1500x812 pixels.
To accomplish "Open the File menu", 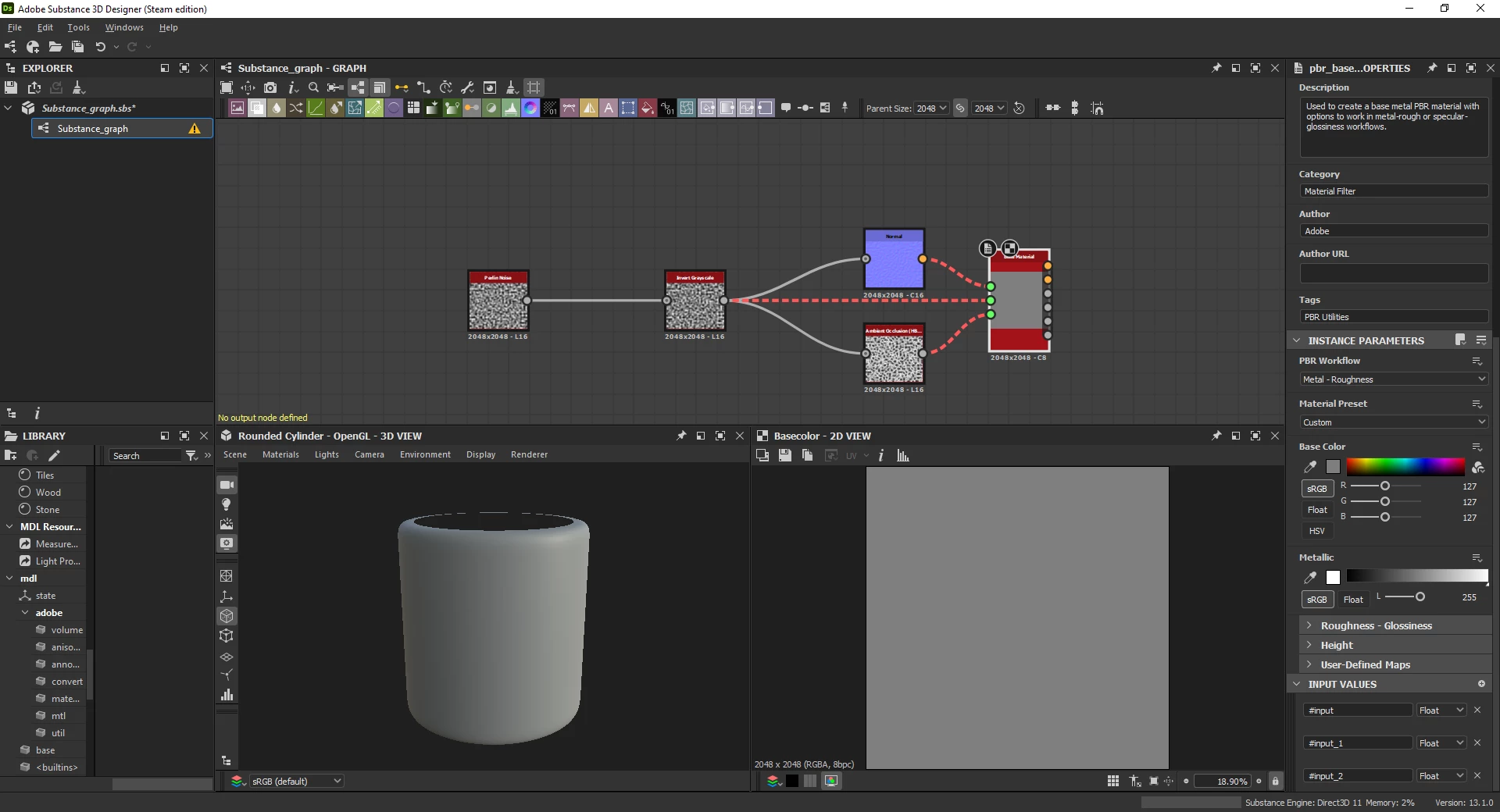I will (x=15, y=27).
